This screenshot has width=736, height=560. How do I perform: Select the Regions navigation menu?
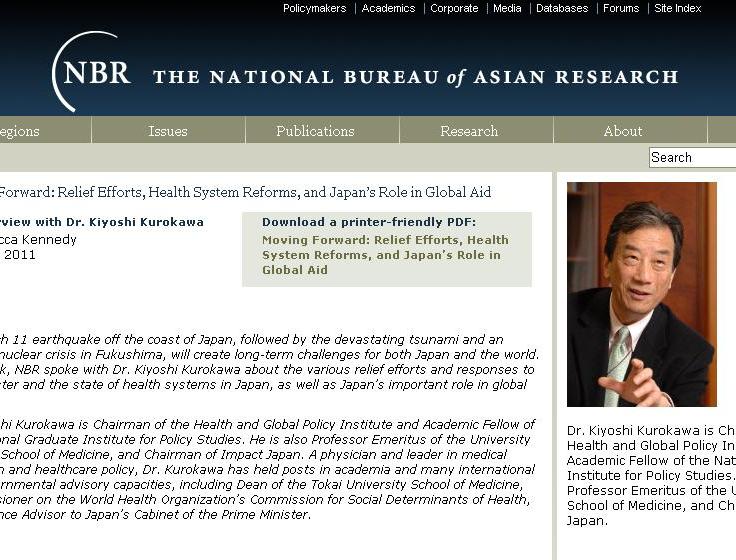pyautogui.click(x=20, y=131)
